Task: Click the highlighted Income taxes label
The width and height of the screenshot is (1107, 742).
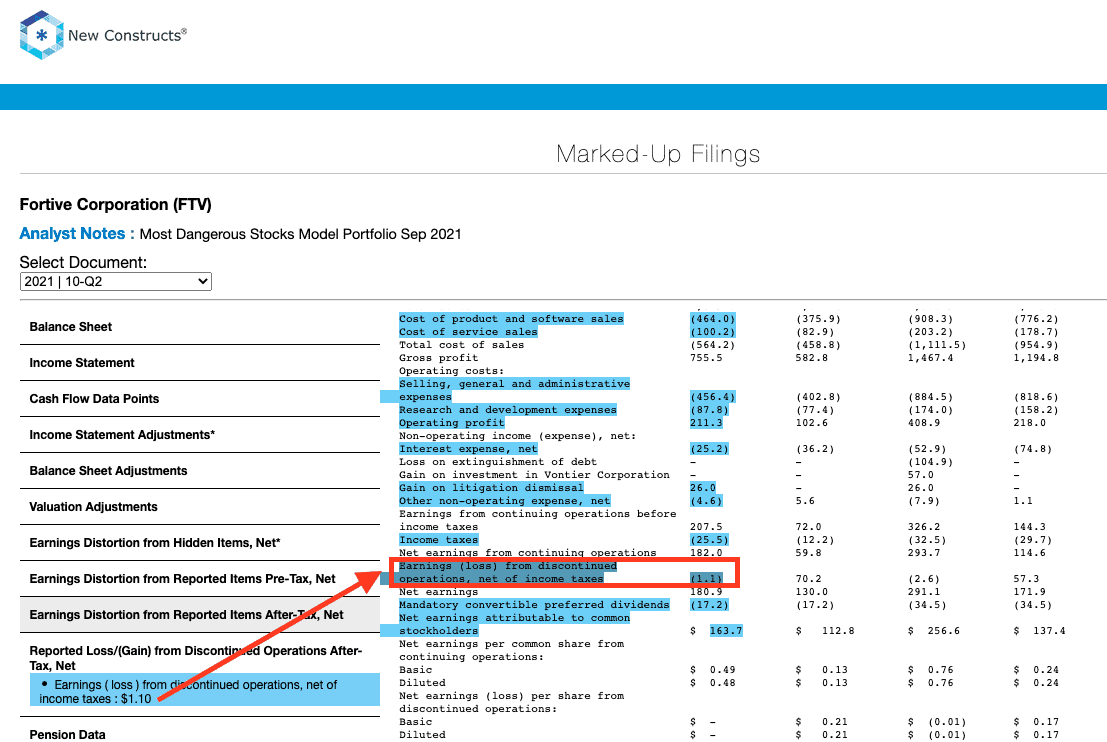Action: (438, 540)
